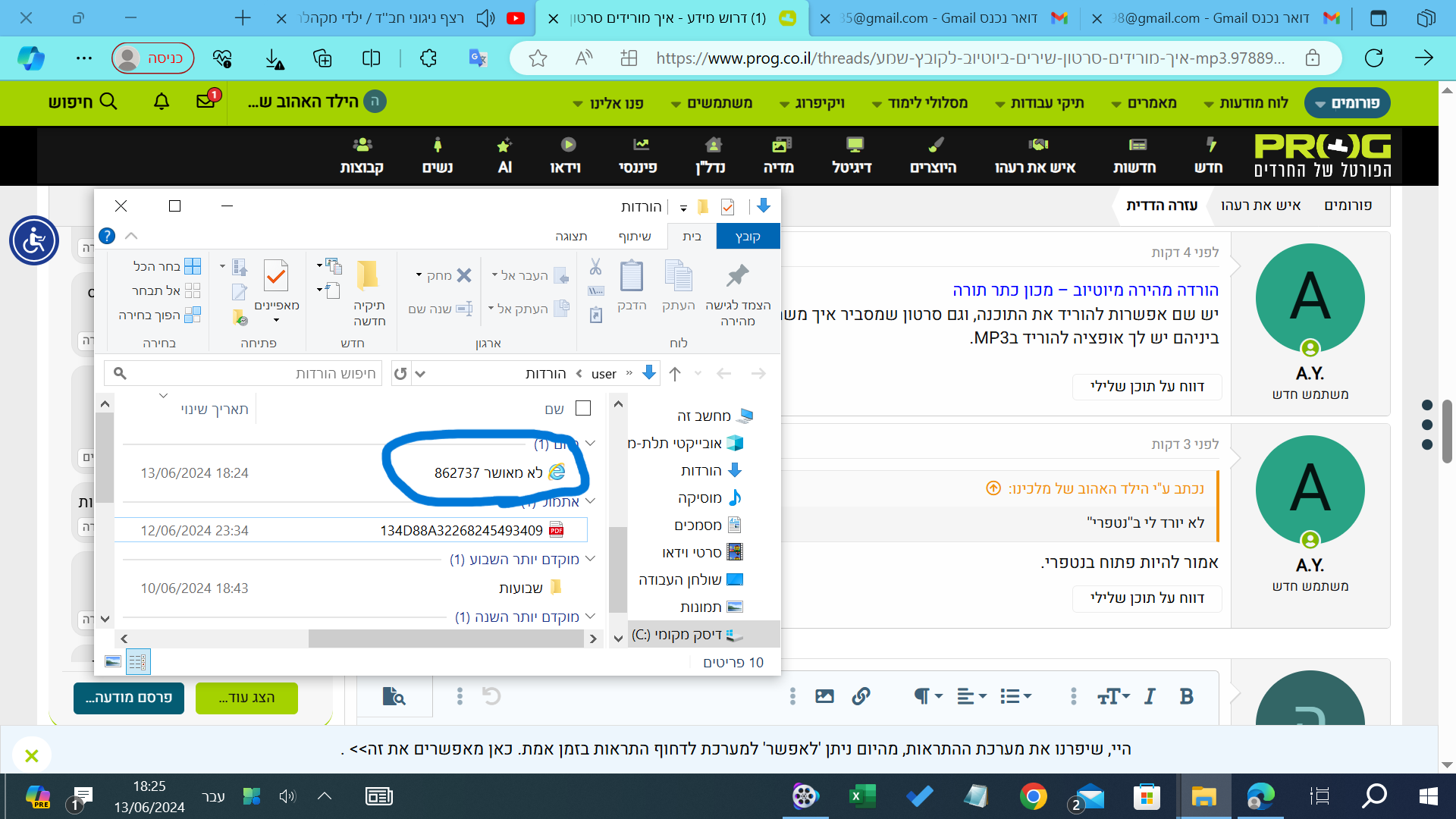The width and height of the screenshot is (1456, 819).
Task: Switch to details view at Explorer bottom-left
Action: point(137,661)
